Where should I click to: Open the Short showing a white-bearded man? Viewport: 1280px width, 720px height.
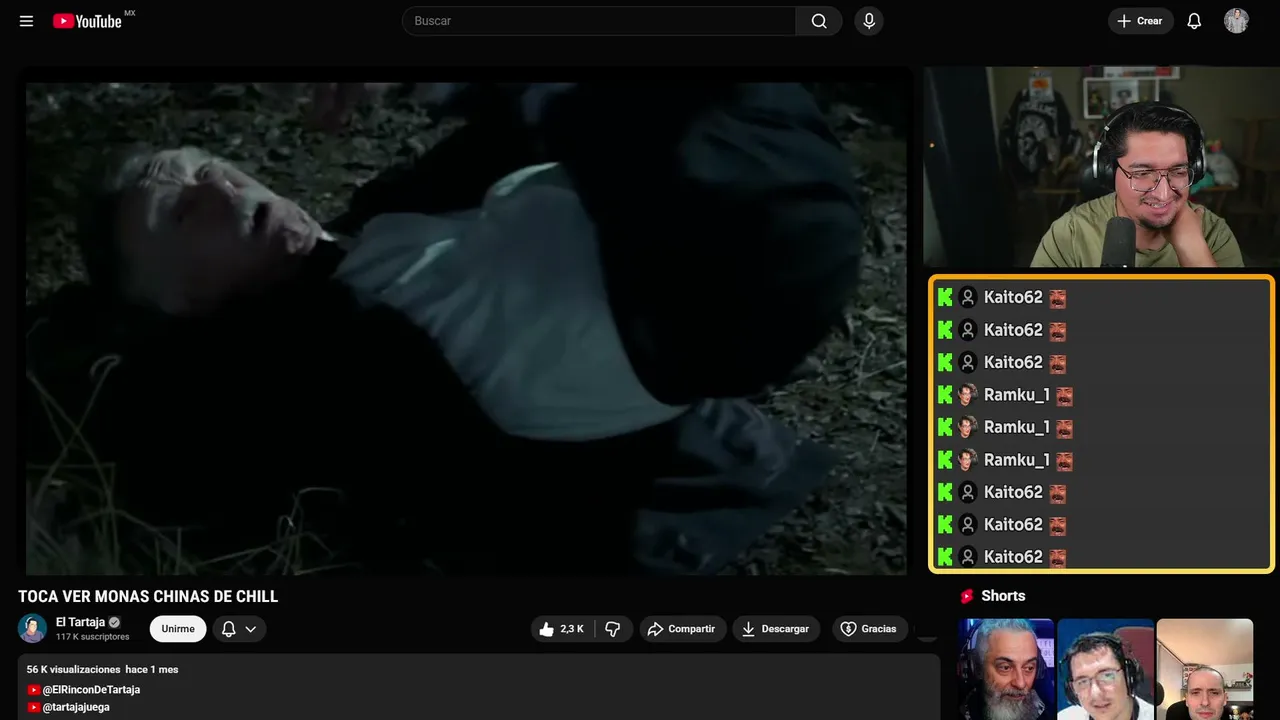[1006, 669]
